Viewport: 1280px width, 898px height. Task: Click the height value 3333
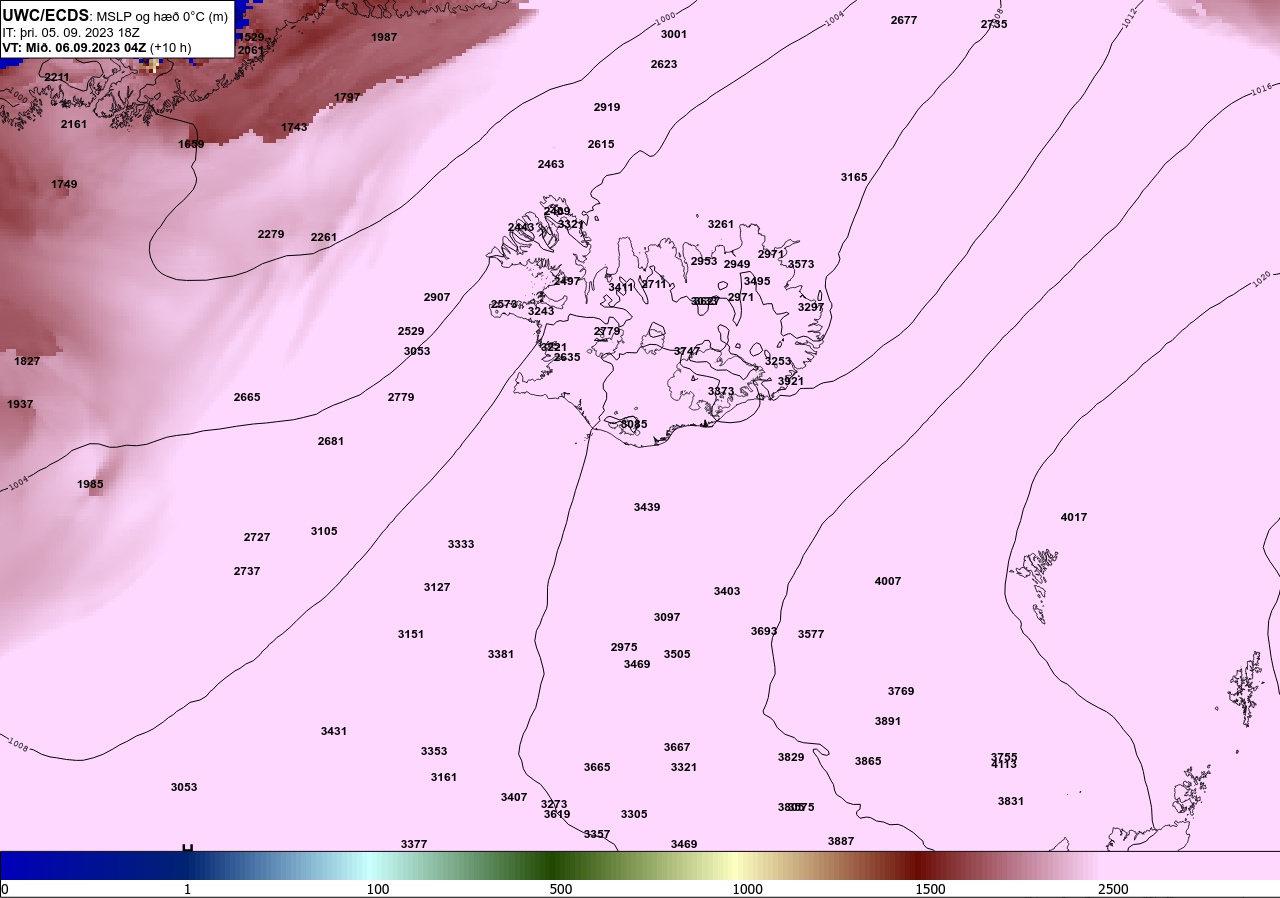(x=461, y=544)
